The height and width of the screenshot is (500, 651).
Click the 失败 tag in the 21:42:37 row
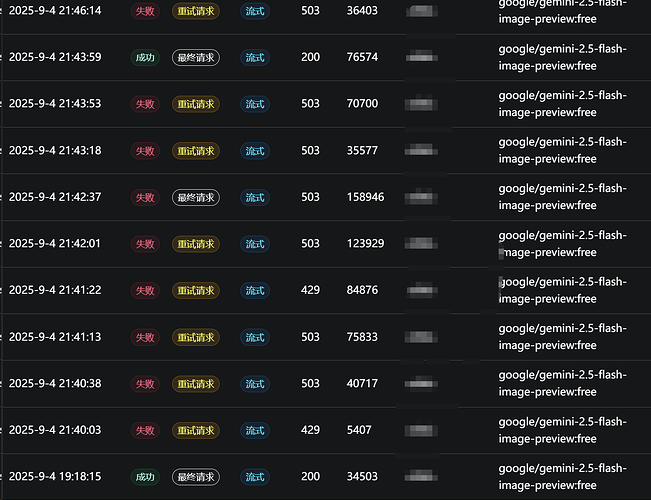[145, 197]
